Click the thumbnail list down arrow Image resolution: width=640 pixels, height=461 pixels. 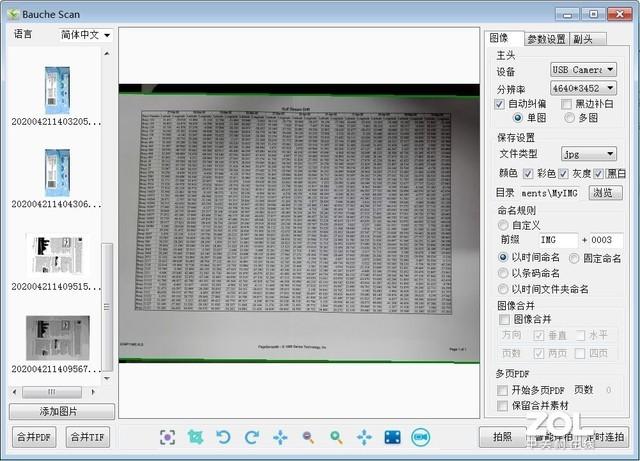tap(107, 379)
